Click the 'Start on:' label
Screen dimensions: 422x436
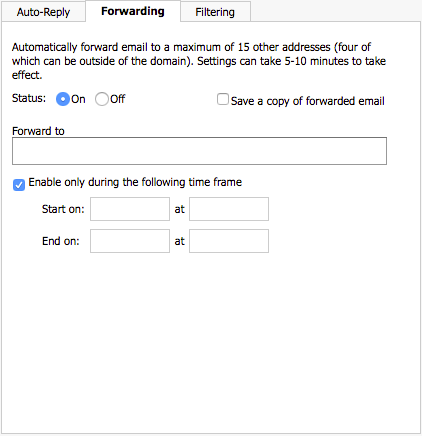63,209
